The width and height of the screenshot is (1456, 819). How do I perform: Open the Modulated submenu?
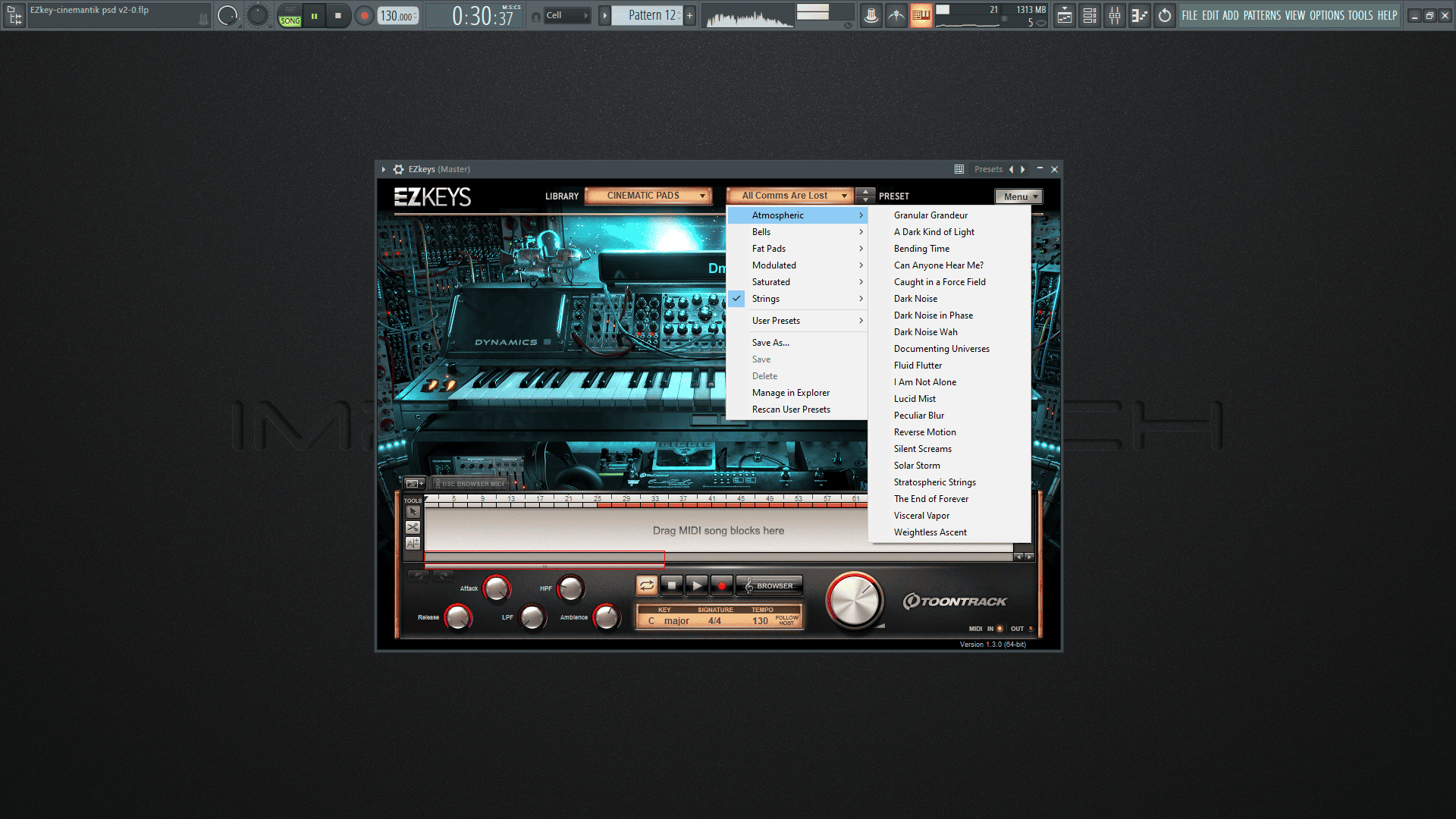point(797,265)
